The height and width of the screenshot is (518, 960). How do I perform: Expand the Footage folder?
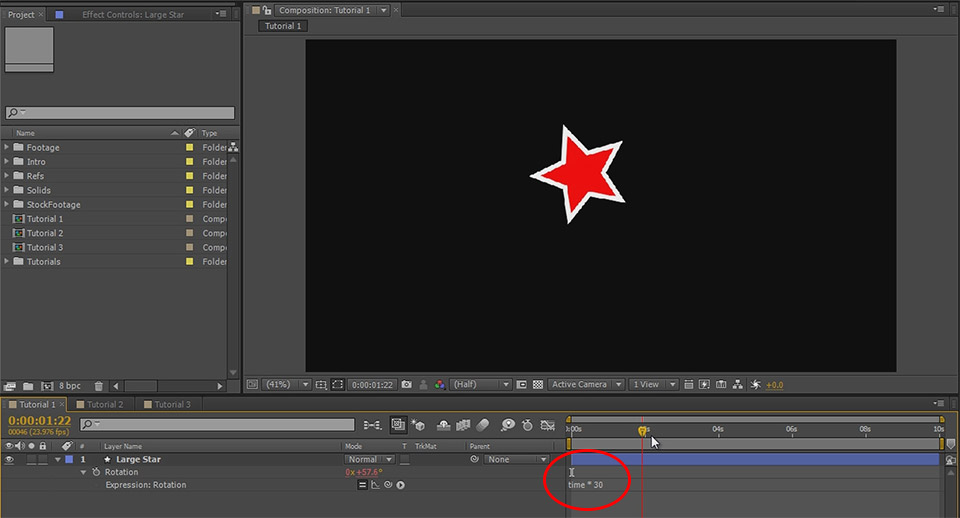[x=7, y=147]
